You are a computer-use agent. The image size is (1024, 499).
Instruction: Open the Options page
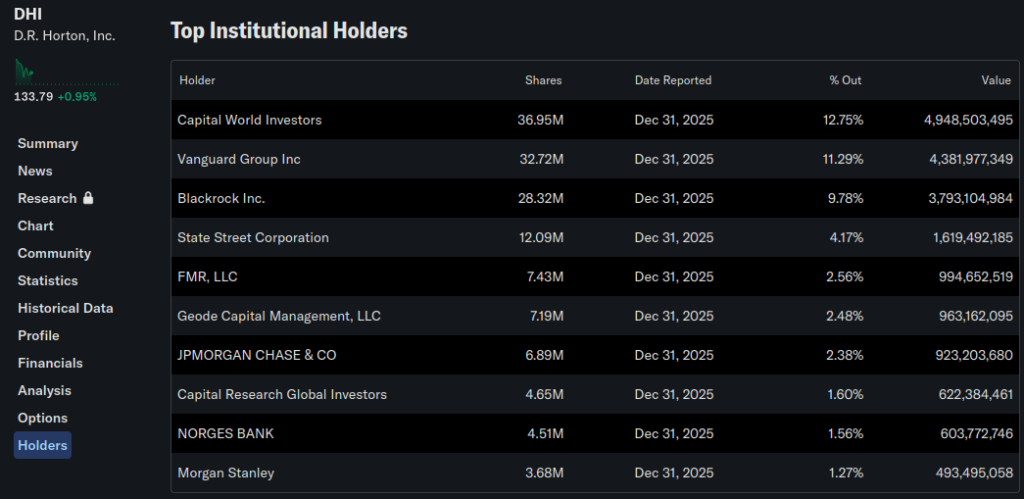42,418
